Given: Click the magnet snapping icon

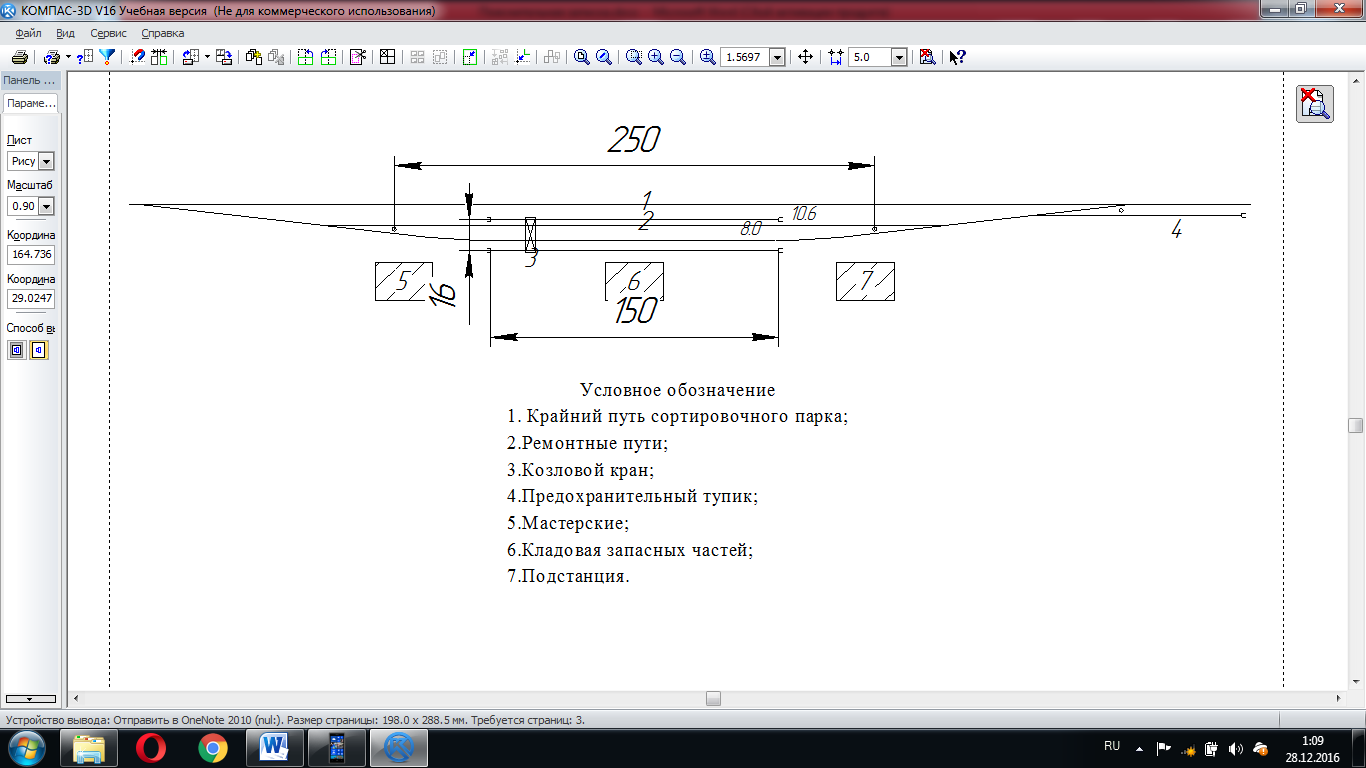Looking at the screenshot, I should pos(139,57).
